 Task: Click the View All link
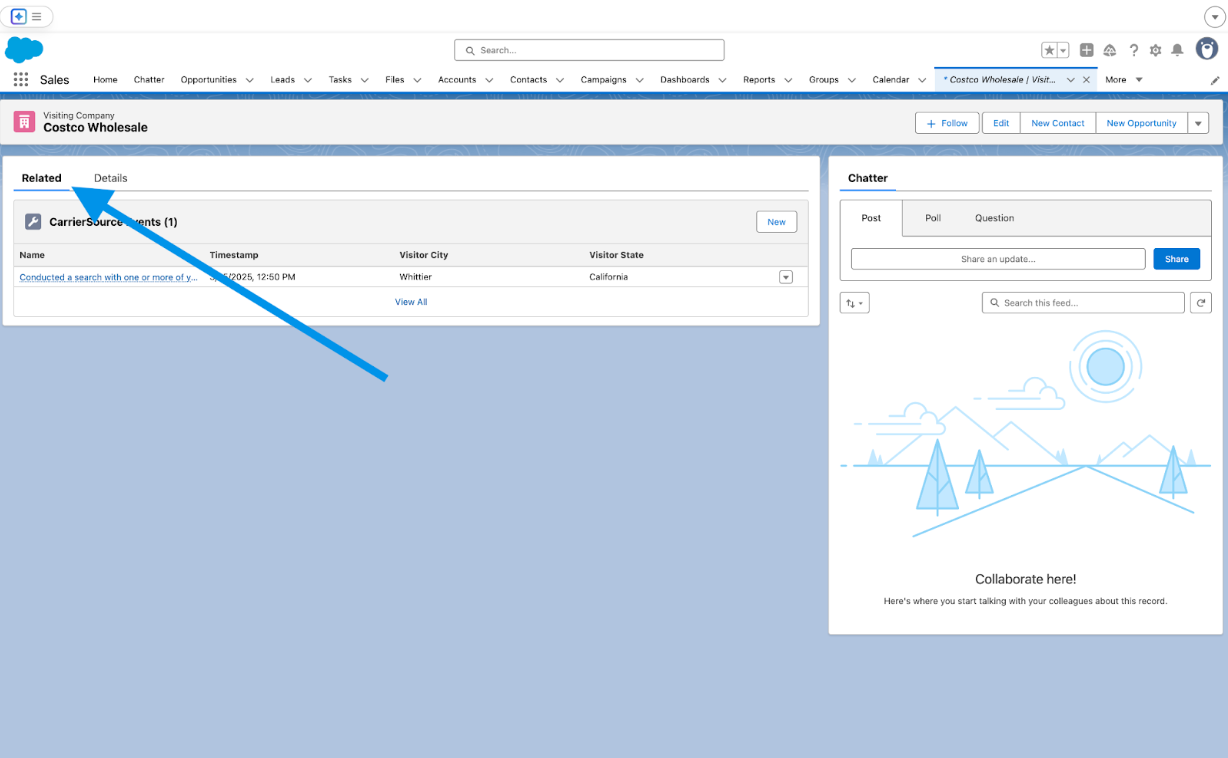pyautogui.click(x=411, y=302)
